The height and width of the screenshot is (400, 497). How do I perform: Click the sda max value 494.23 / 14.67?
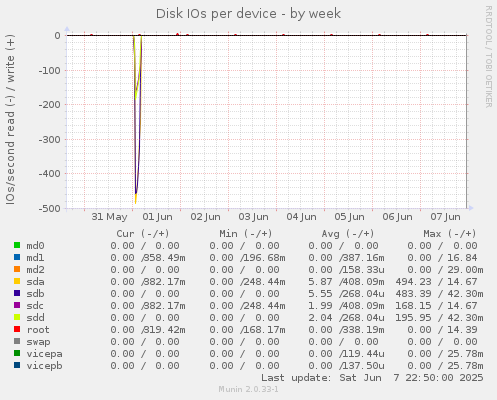(437, 282)
